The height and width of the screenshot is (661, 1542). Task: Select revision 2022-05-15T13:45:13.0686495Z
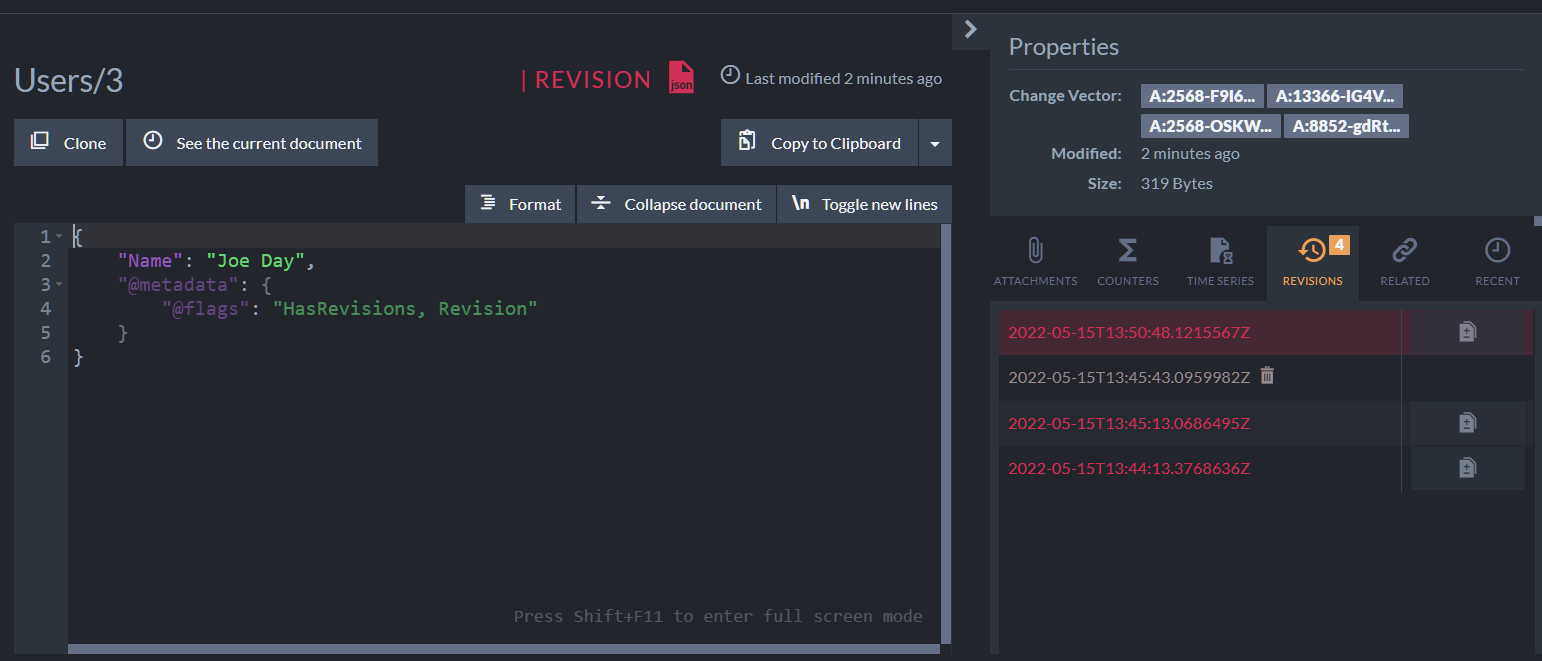(1129, 423)
